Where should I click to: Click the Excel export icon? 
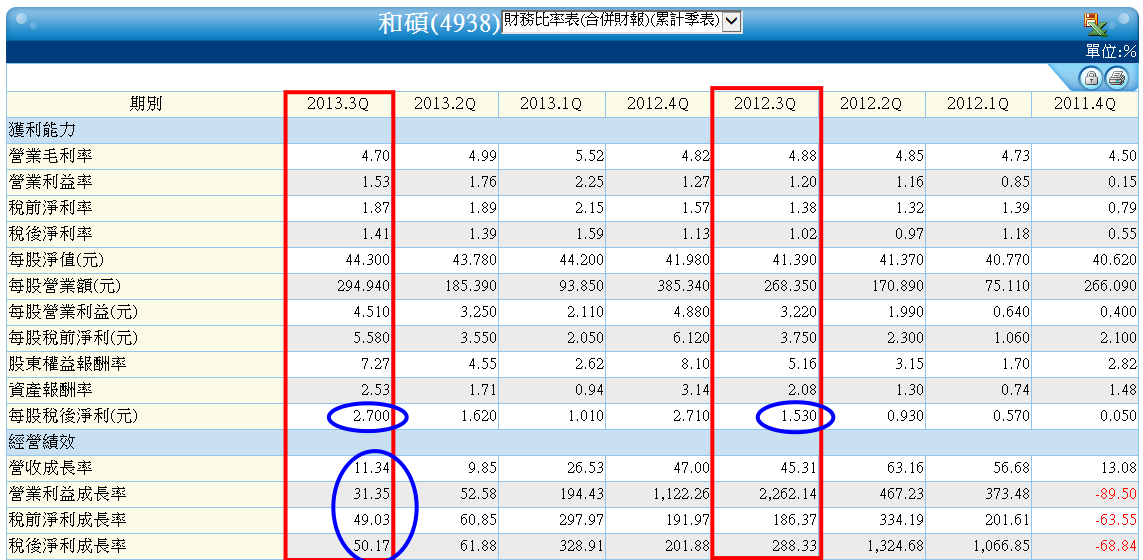coord(1095,24)
